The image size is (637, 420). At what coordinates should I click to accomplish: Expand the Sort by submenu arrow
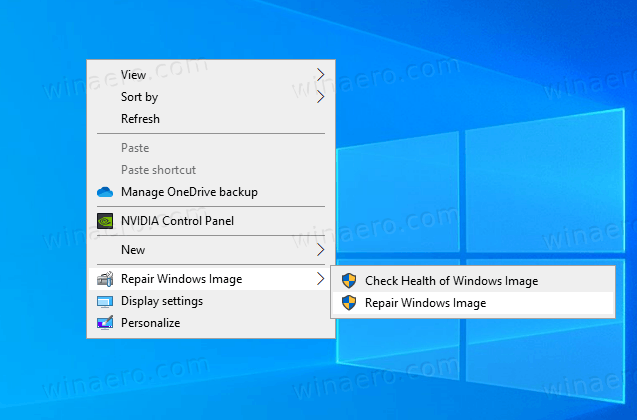click(321, 97)
